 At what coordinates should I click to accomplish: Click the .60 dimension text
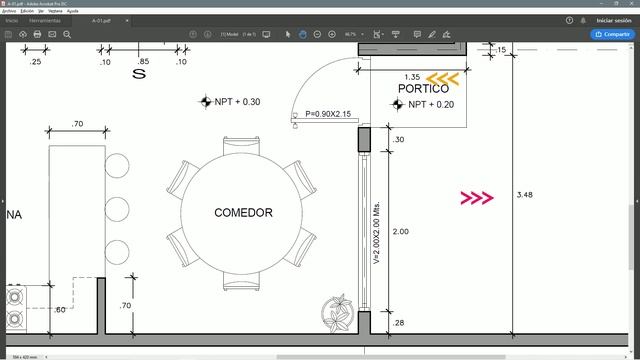click(60, 310)
